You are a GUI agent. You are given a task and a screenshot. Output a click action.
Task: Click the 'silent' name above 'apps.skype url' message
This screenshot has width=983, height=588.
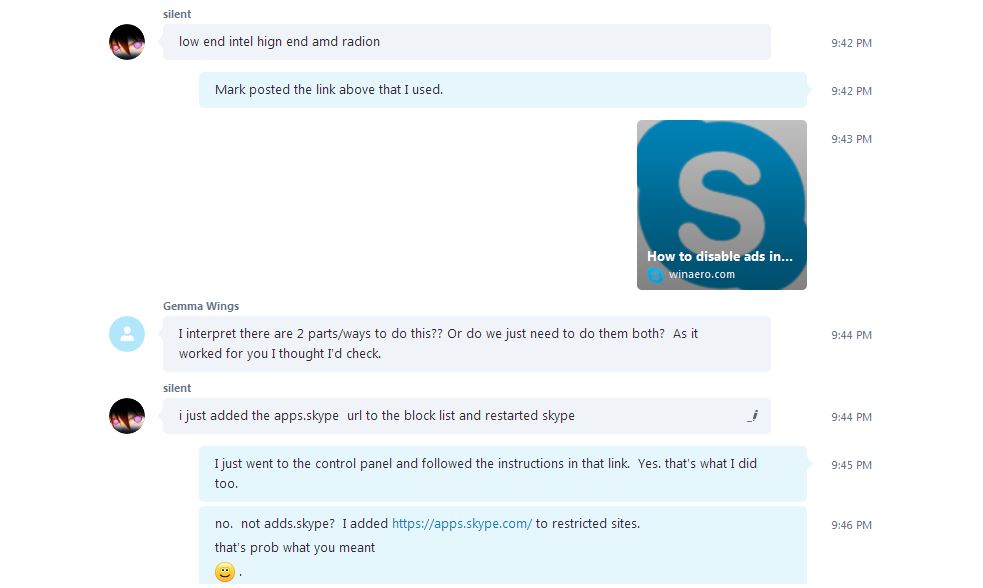point(177,388)
